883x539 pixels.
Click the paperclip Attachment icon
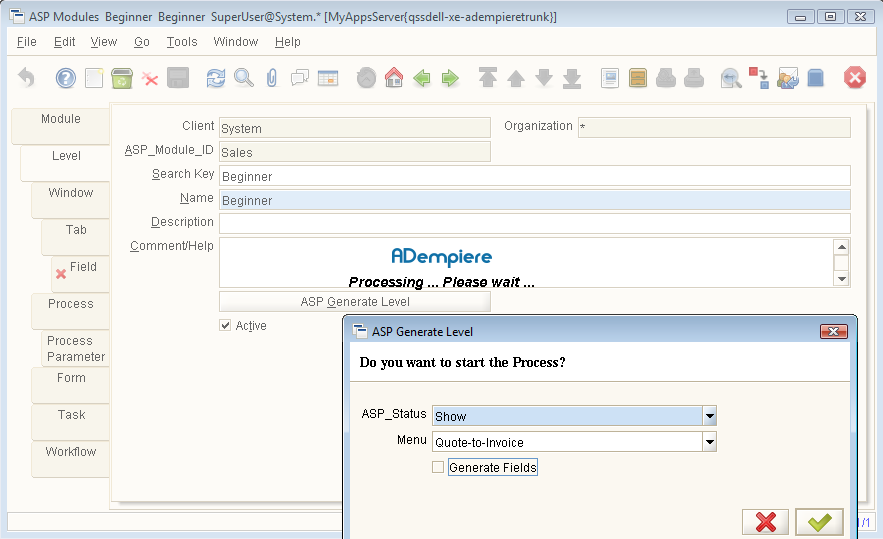pyautogui.click(x=271, y=78)
